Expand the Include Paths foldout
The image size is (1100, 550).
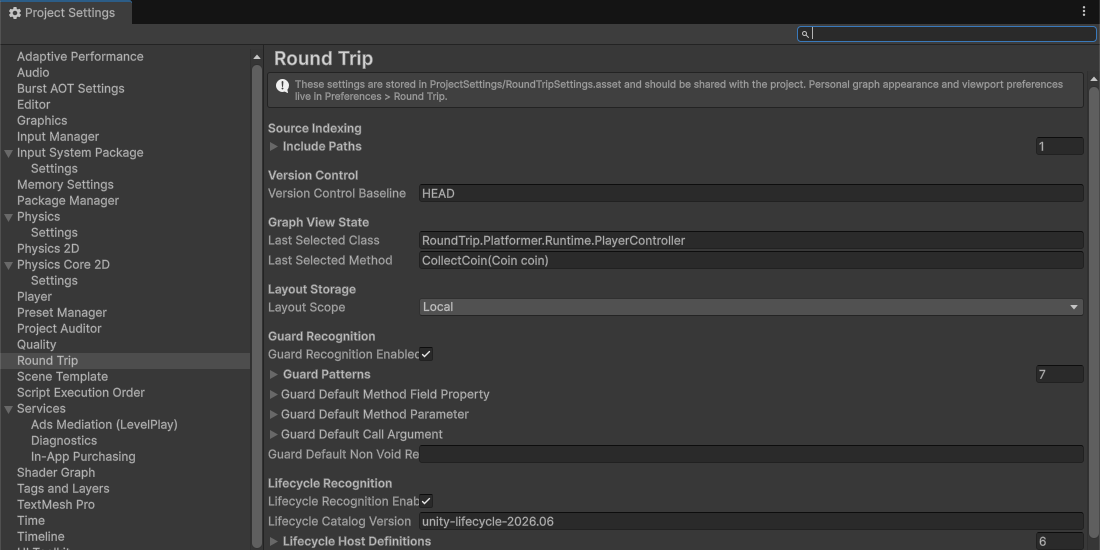point(274,146)
